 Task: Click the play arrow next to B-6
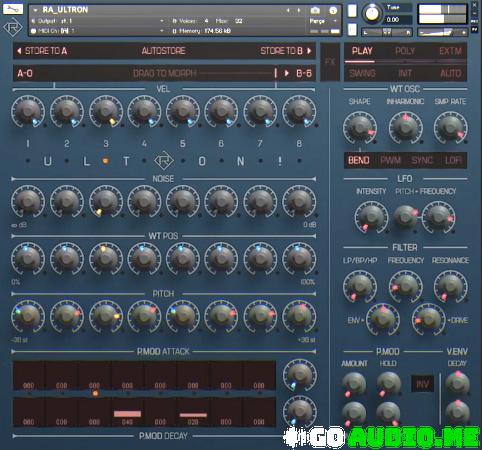[287, 73]
